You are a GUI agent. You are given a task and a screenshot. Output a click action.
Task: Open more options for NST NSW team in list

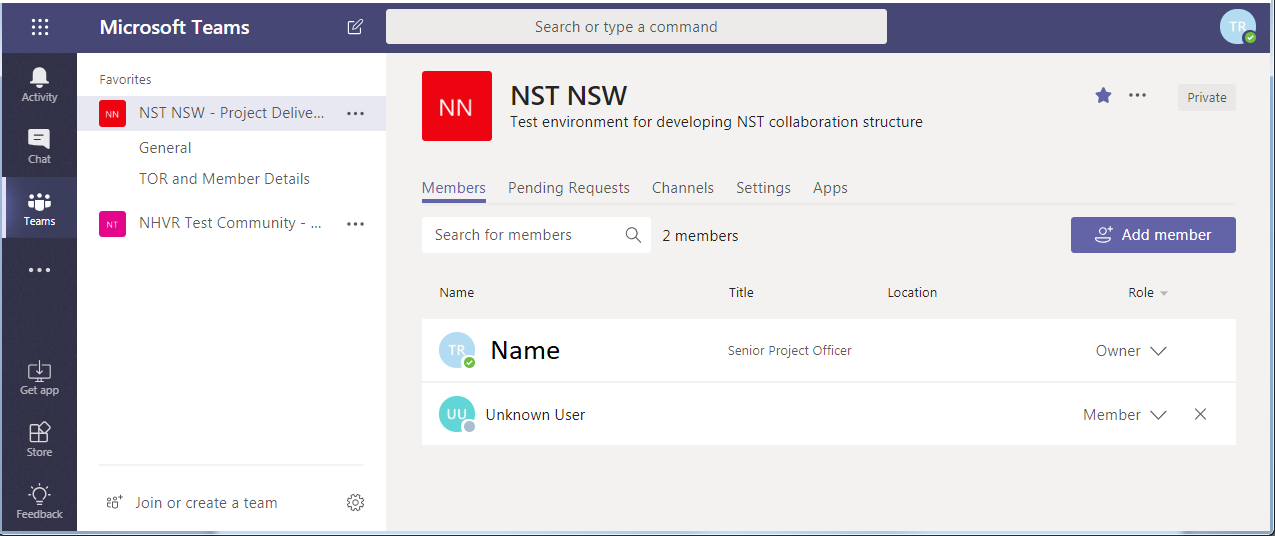(355, 113)
